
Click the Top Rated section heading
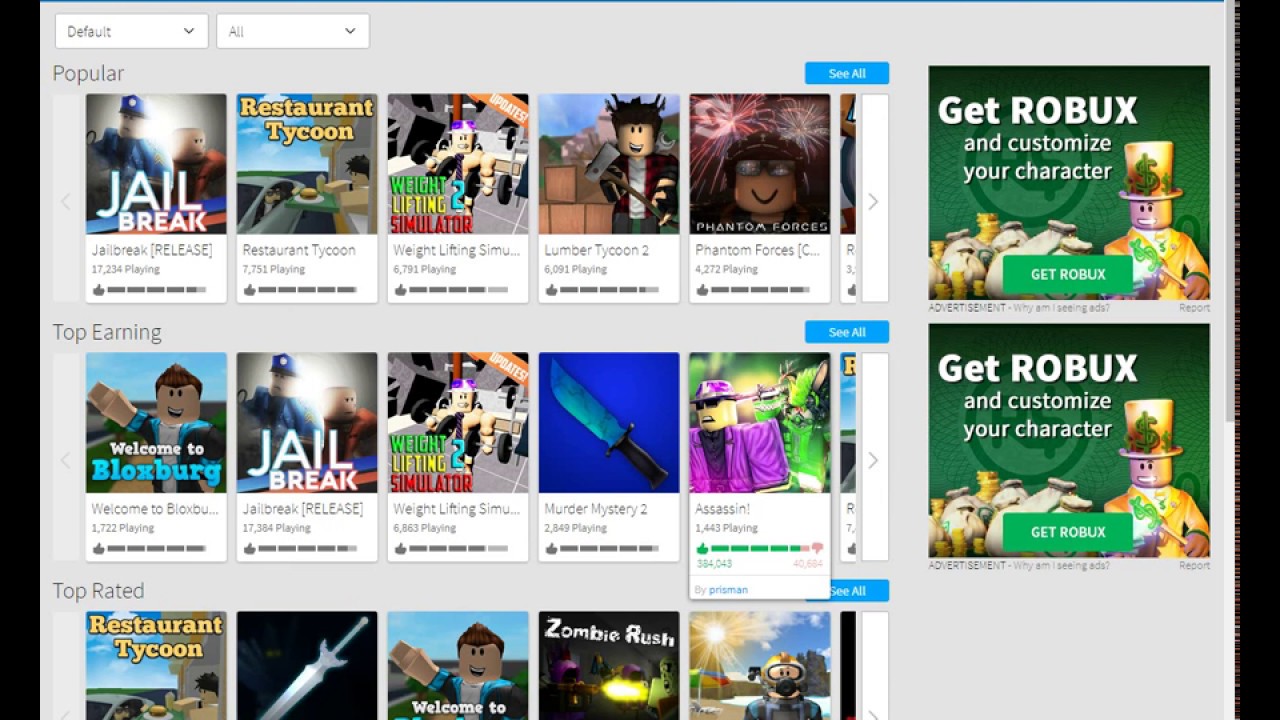(x=98, y=591)
